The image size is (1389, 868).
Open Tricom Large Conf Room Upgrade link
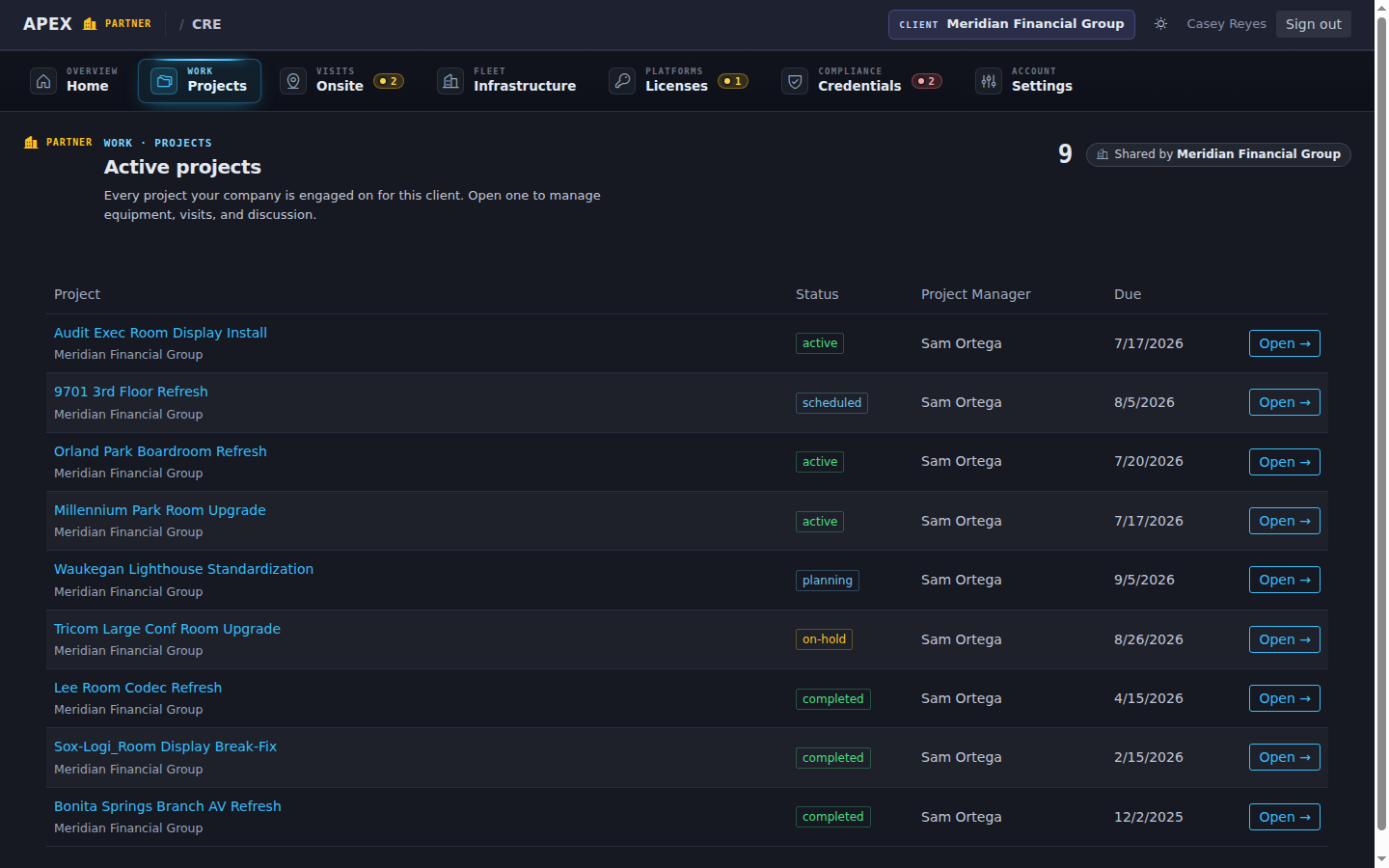[167, 629]
